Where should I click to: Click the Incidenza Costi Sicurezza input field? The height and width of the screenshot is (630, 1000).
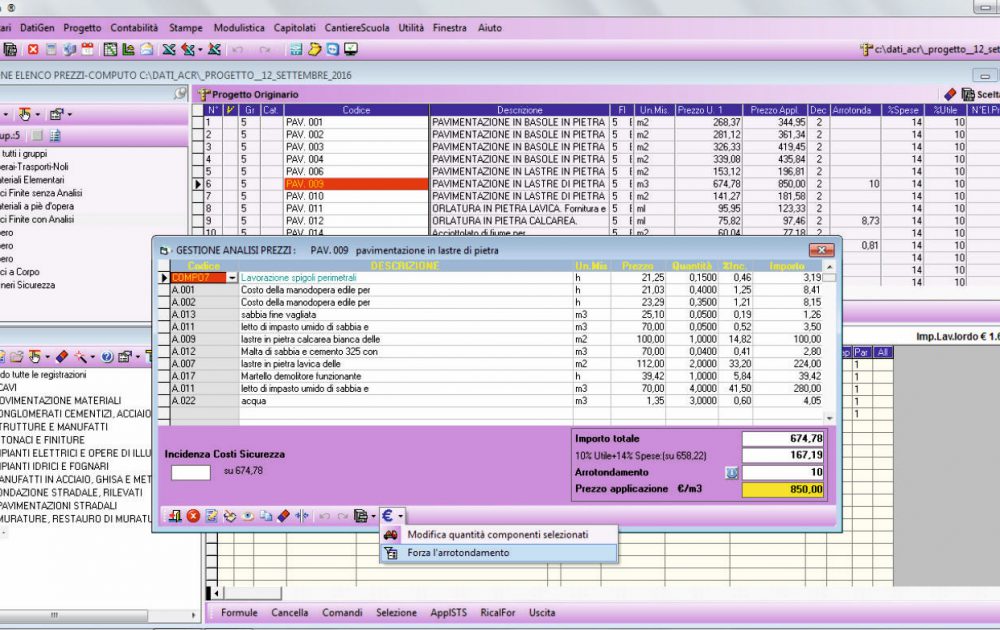pos(191,472)
